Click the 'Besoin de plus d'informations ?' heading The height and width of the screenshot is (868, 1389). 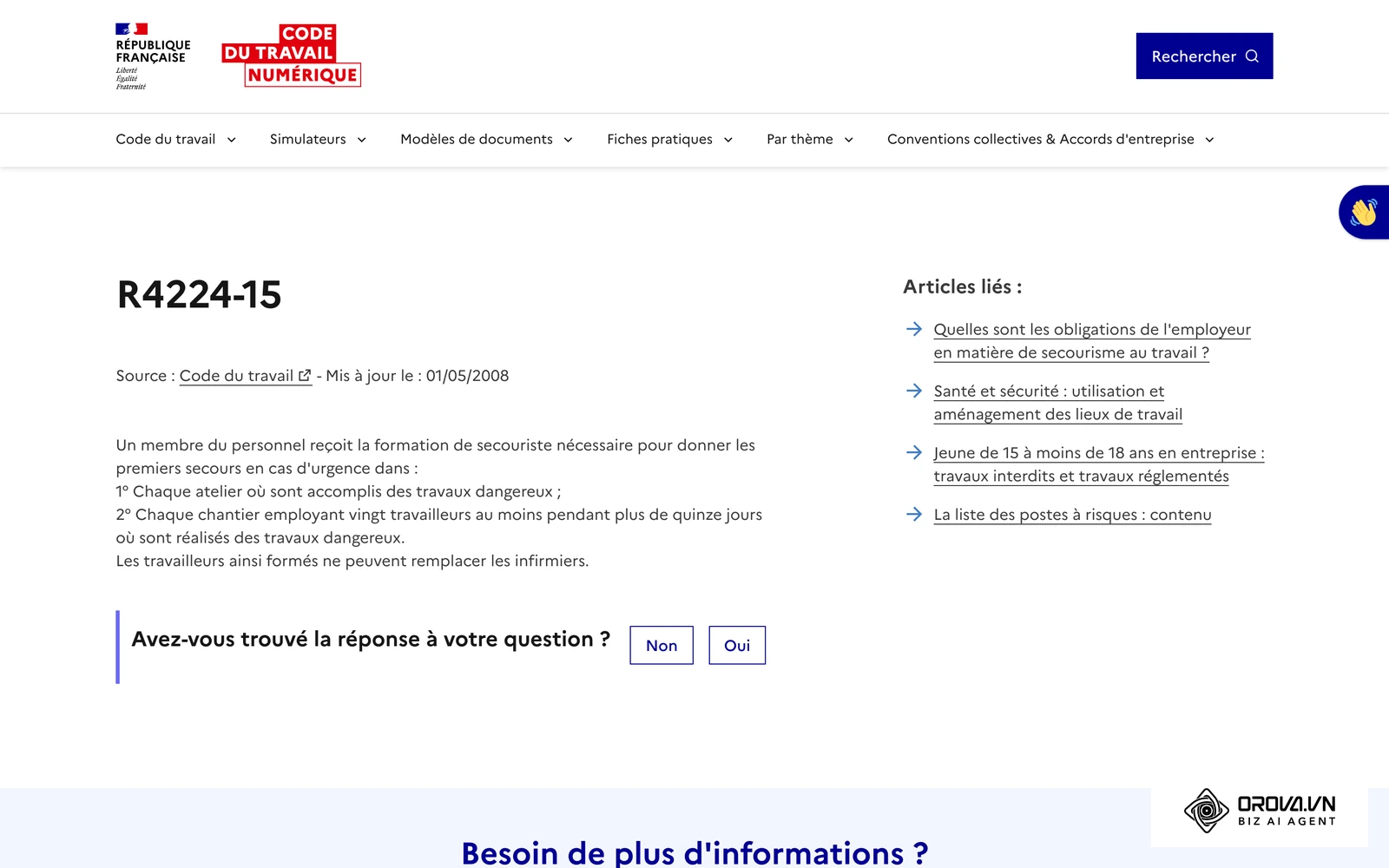[694, 852]
